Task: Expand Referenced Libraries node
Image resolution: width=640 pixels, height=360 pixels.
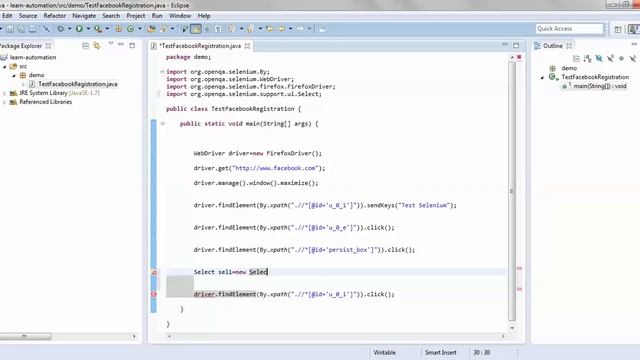Action: click(x=5, y=102)
